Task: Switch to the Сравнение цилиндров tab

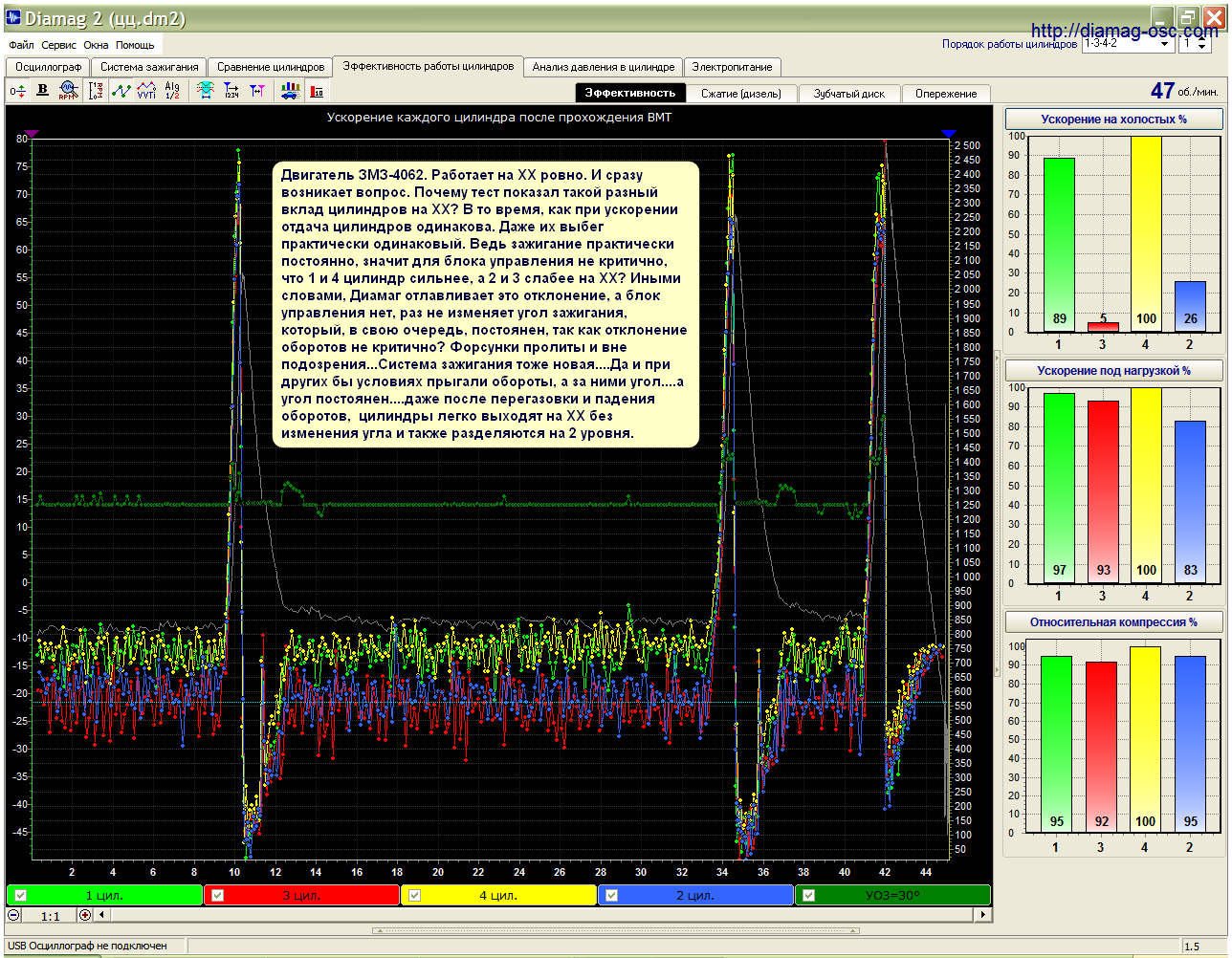Action: (271, 67)
